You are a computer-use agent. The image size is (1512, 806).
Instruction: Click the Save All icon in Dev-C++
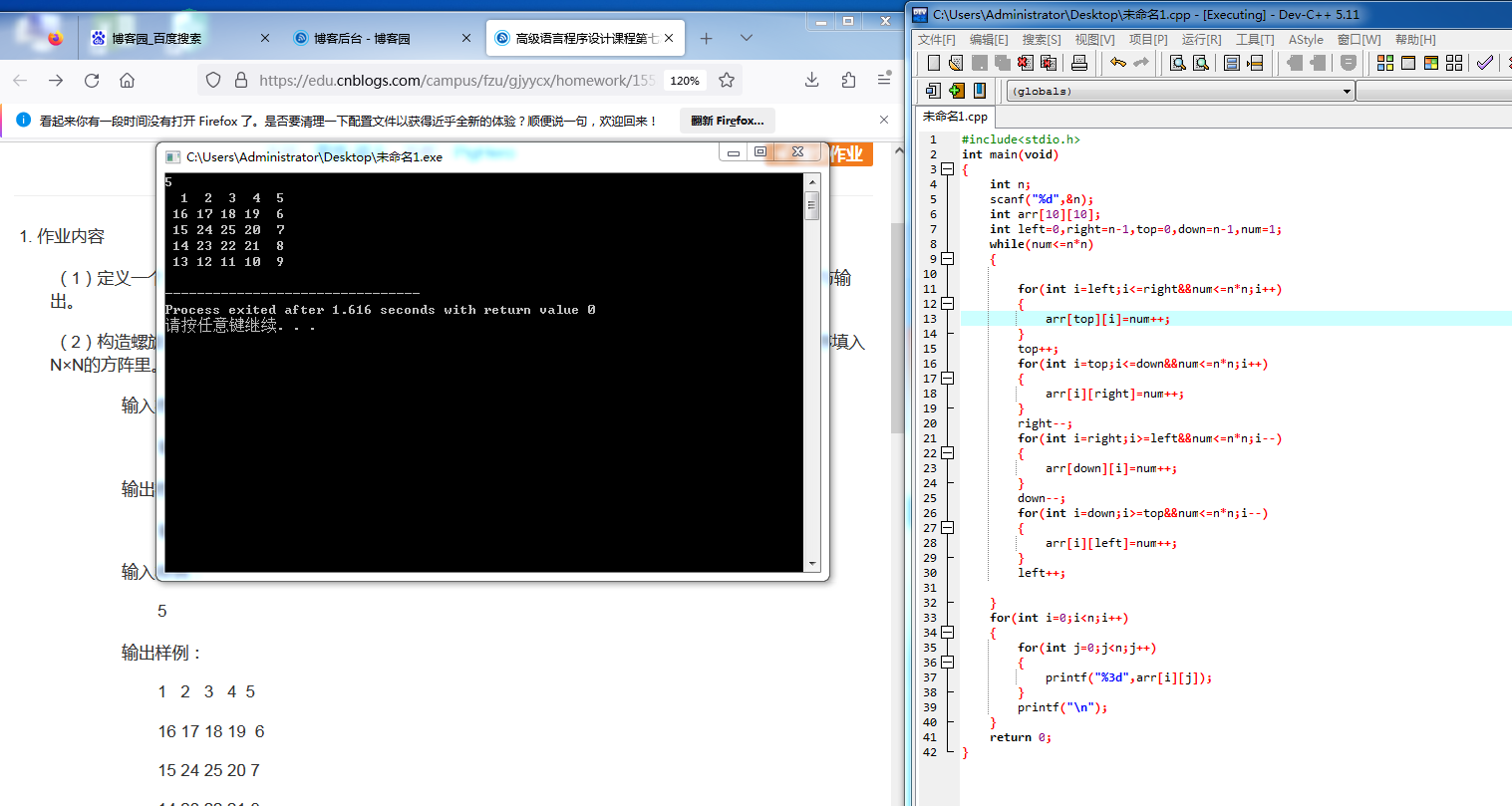click(1003, 63)
